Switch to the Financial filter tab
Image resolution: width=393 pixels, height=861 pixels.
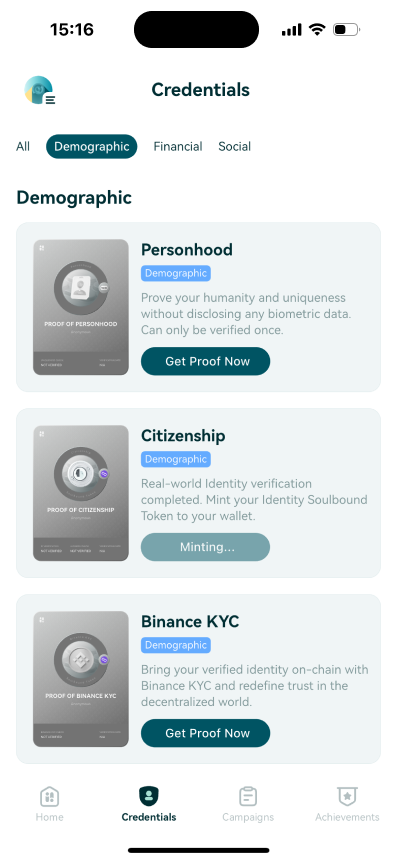tap(178, 147)
